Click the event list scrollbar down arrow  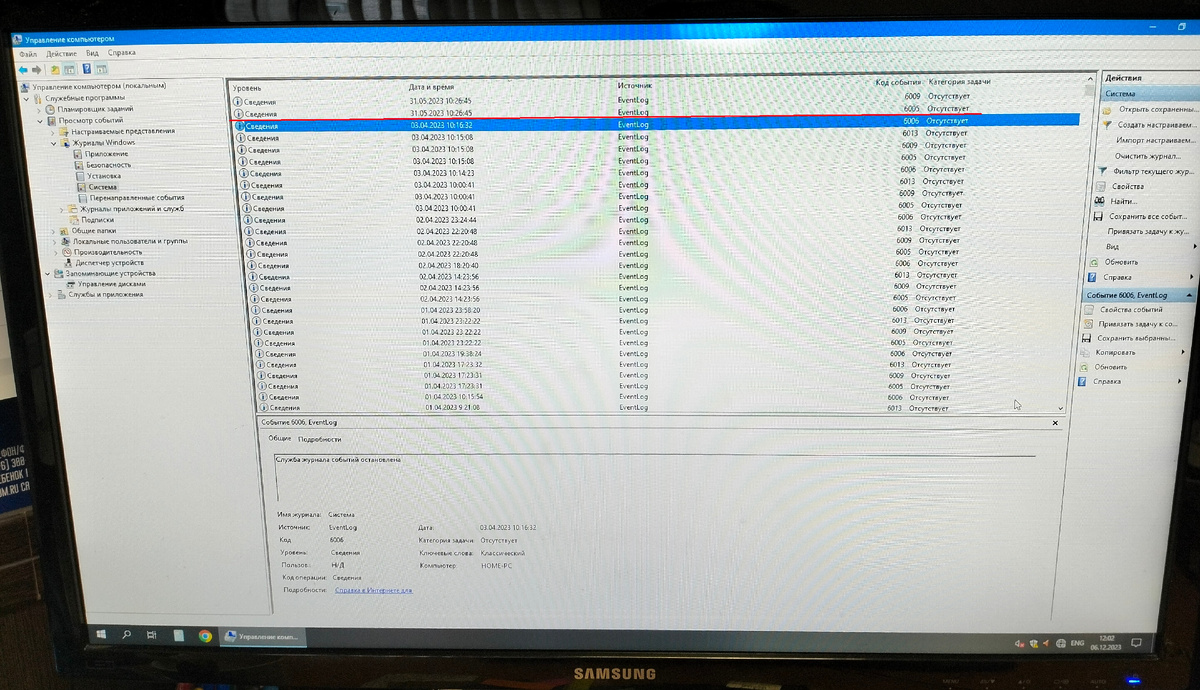click(1060, 408)
